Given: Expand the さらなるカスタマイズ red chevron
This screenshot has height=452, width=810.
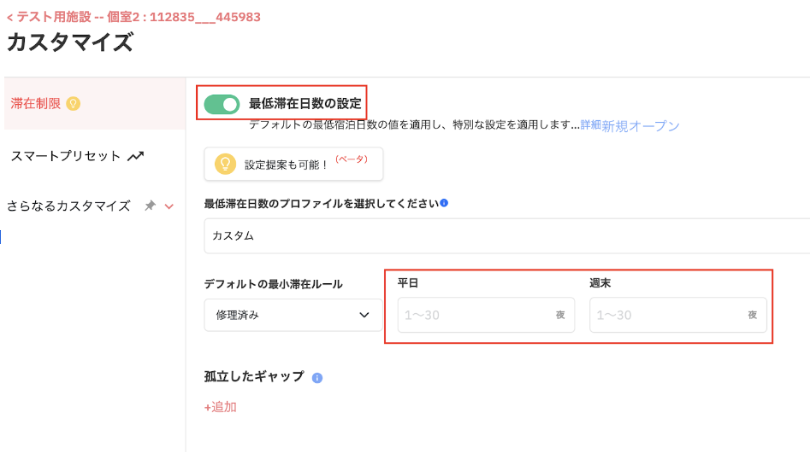Looking at the screenshot, I should (x=169, y=206).
